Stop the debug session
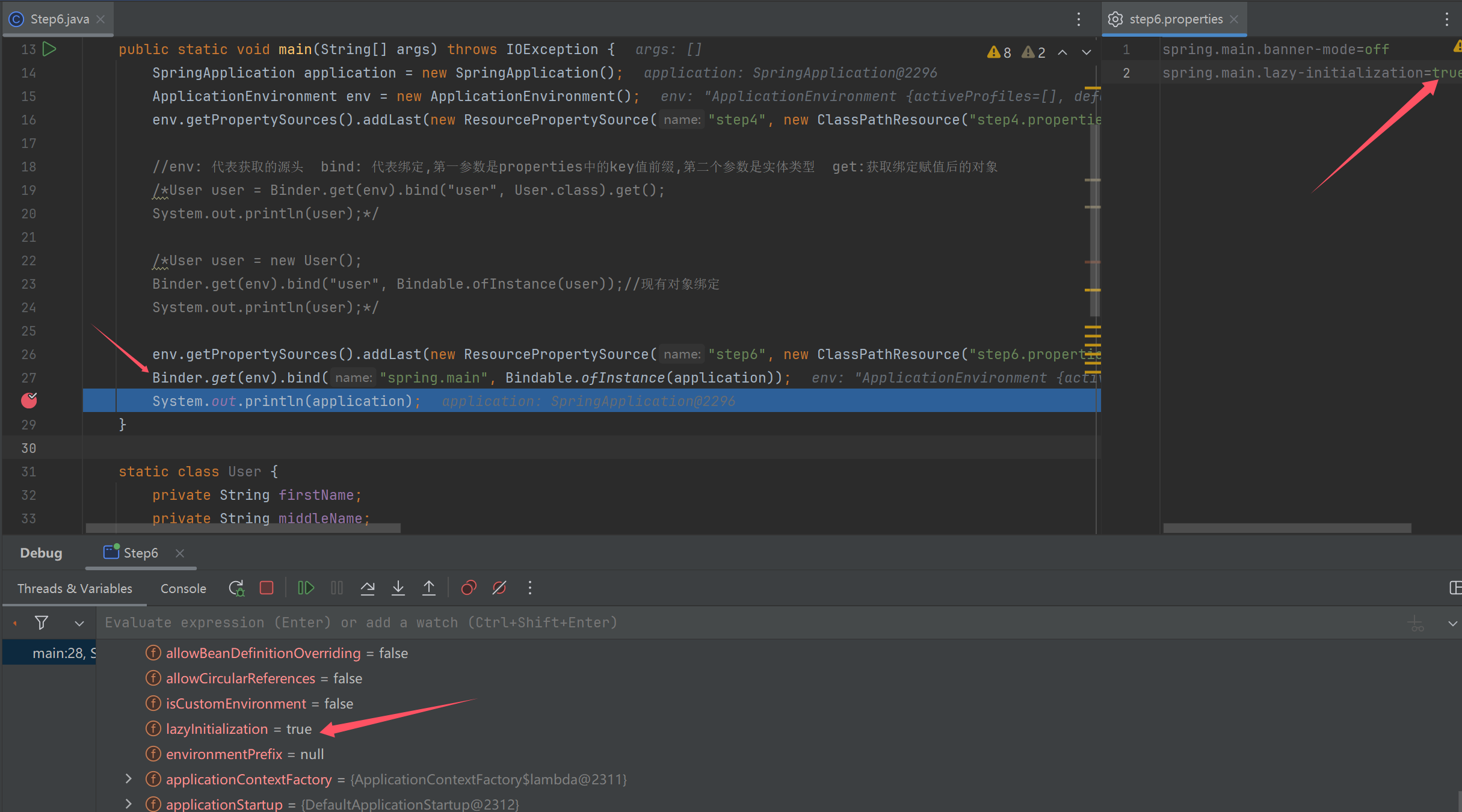This screenshot has width=1462, height=812. (x=267, y=588)
